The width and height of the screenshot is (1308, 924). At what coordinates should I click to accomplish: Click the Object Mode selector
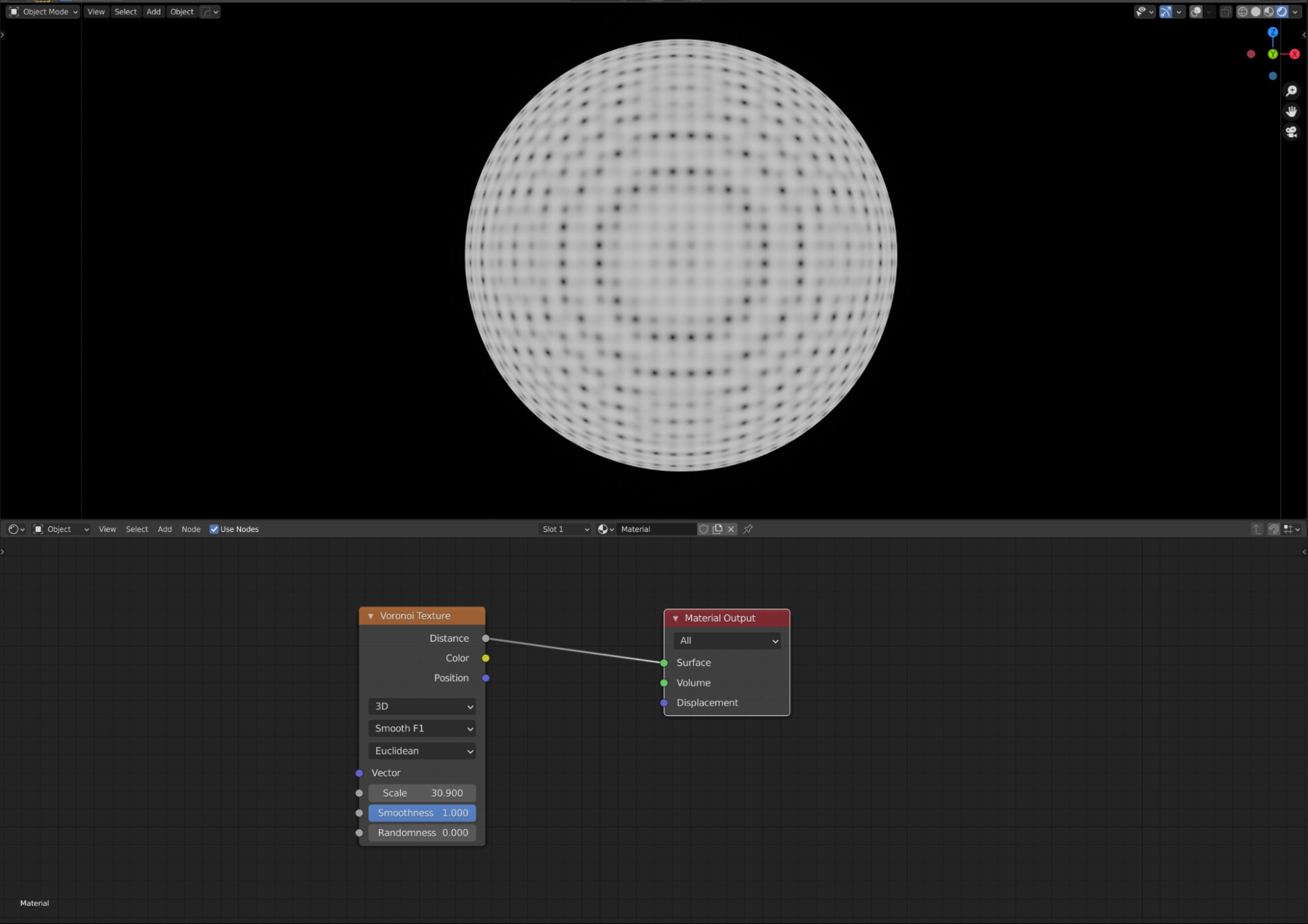[43, 11]
